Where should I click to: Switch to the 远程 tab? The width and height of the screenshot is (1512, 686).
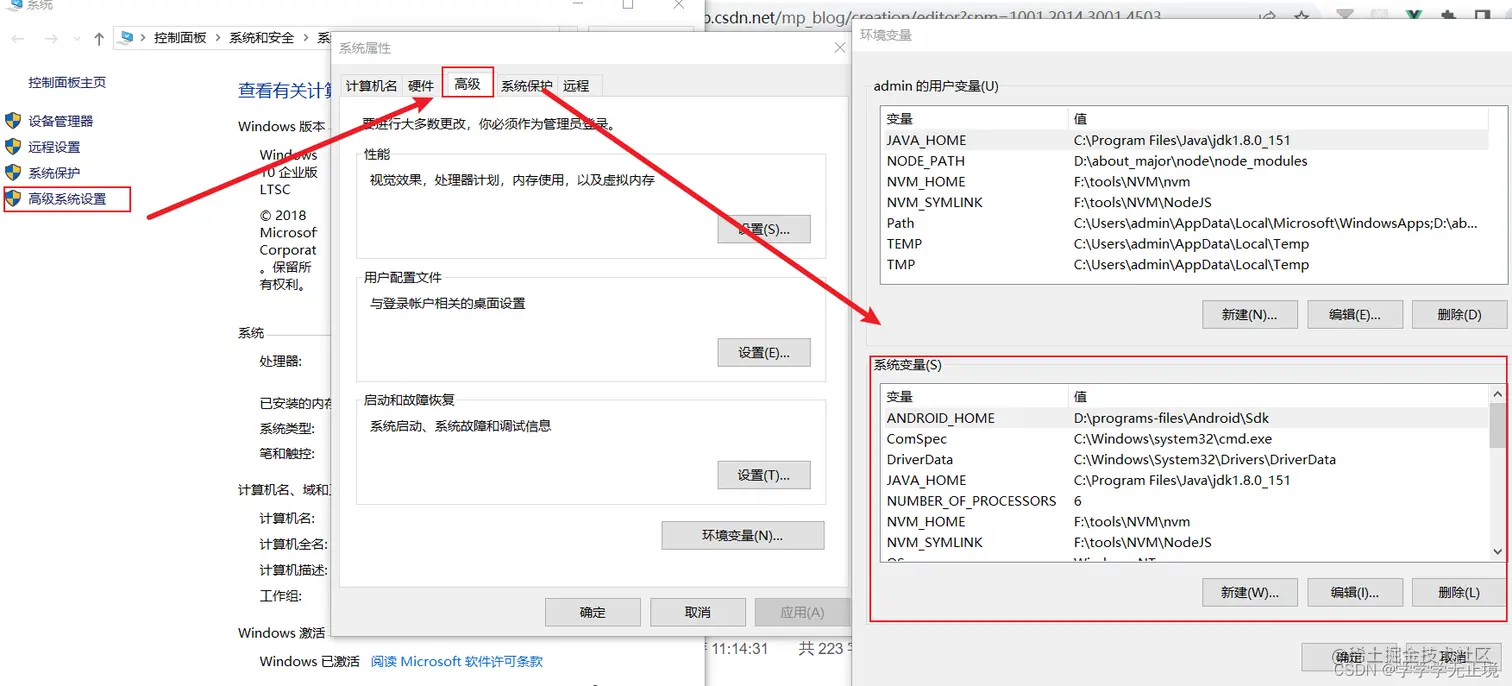tap(576, 86)
